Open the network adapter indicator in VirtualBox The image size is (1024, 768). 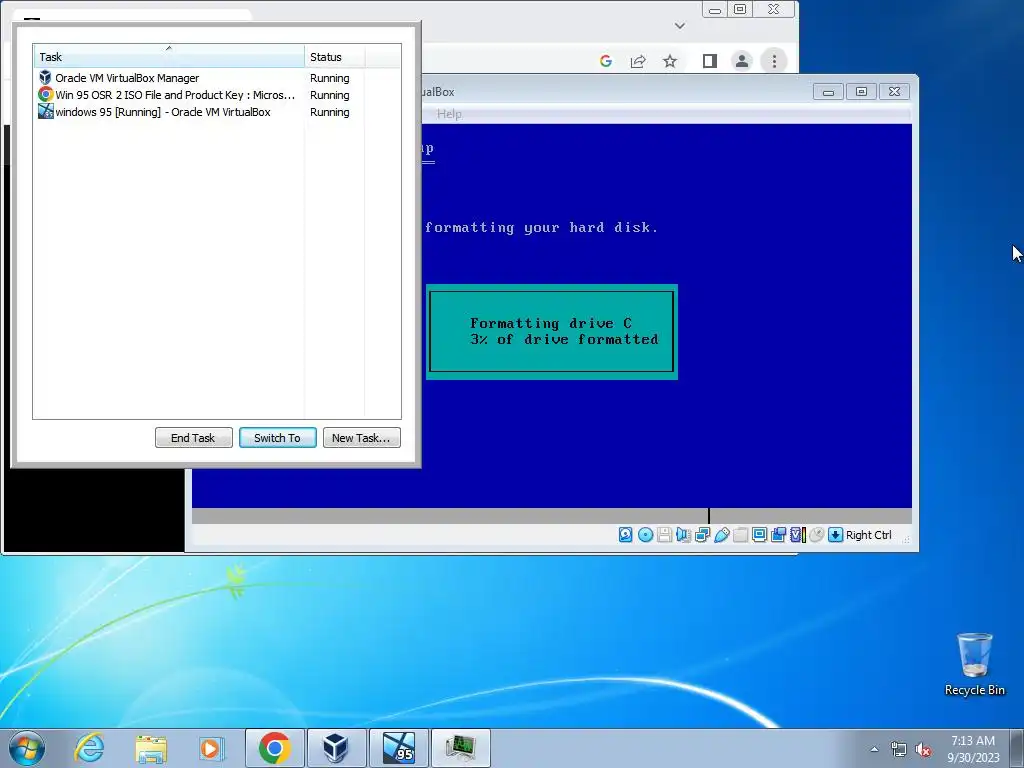tap(702, 535)
